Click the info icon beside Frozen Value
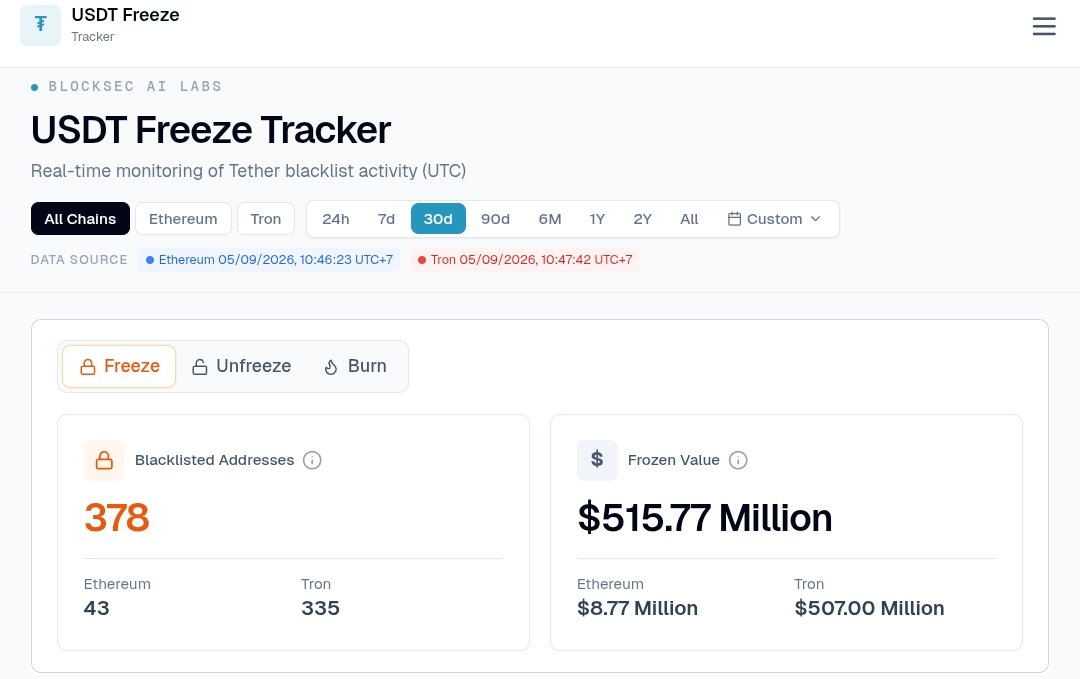This screenshot has width=1080, height=679. [x=738, y=460]
